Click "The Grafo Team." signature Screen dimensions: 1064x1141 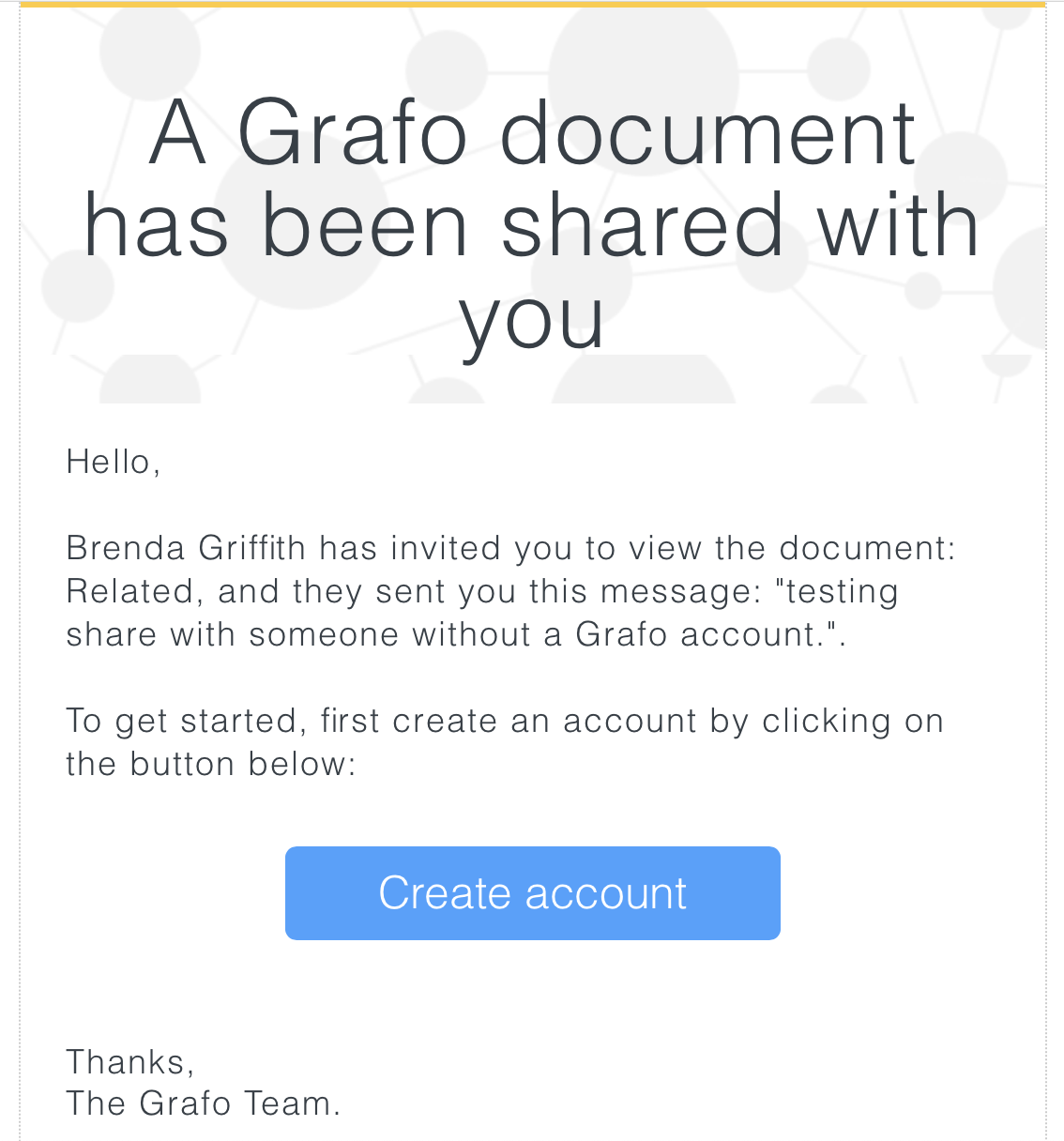point(203,1103)
